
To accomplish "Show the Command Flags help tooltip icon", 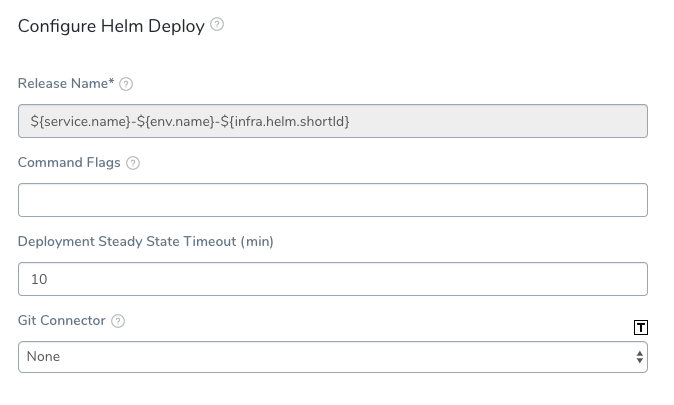I will pos(133,163).
